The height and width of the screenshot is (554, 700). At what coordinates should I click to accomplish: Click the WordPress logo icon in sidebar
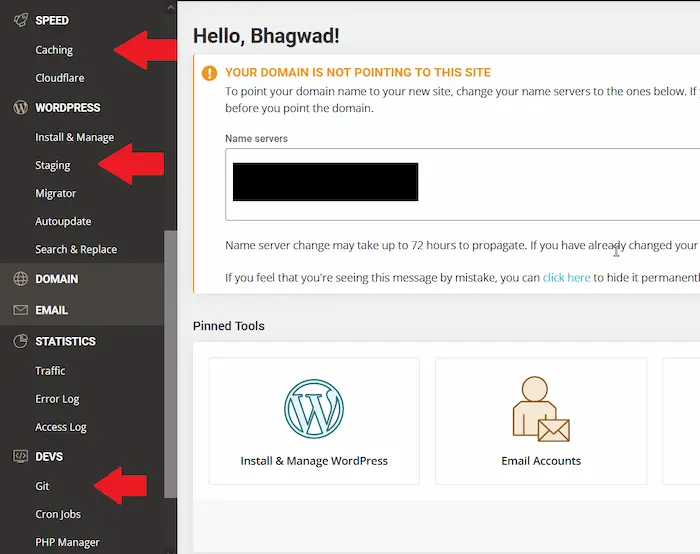[x=21, y=108]
